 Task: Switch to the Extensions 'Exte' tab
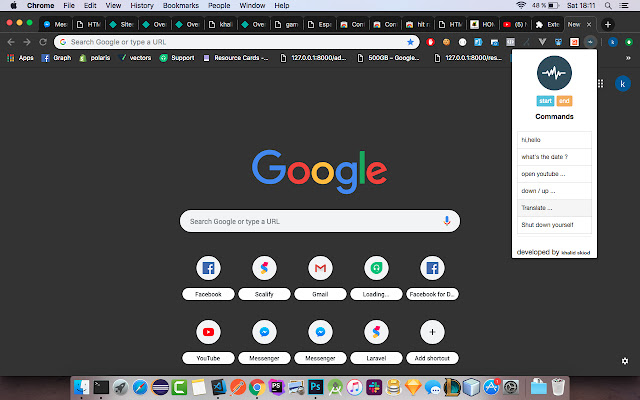click(x=548, y=24)
